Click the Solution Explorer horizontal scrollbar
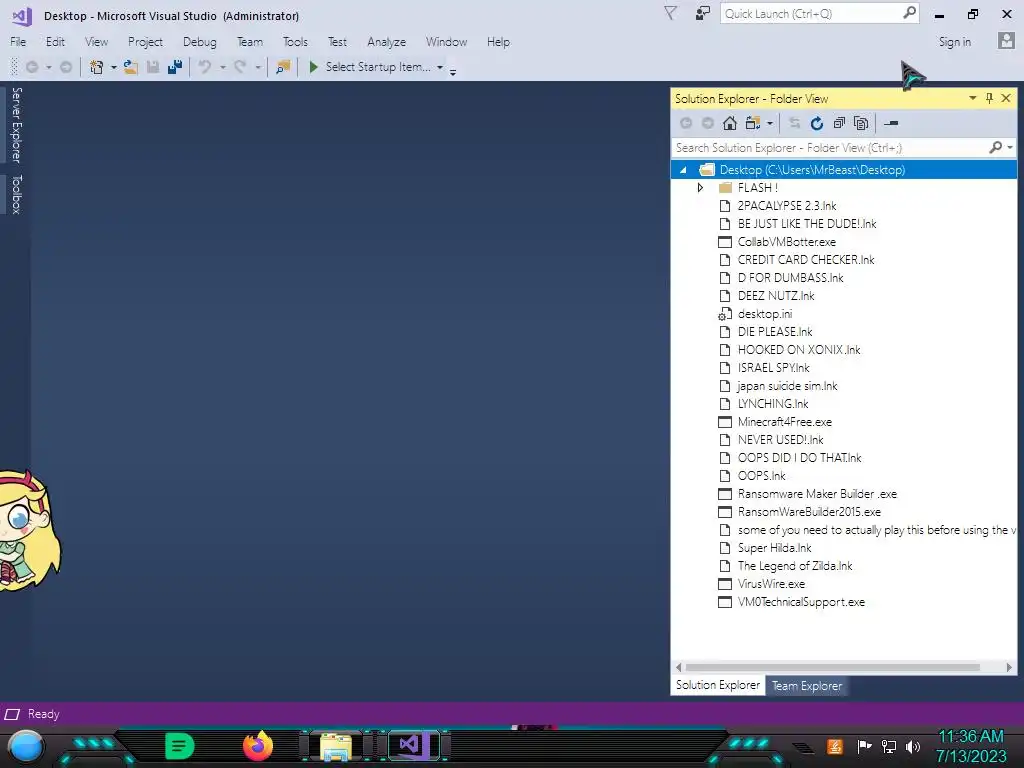 (x=832, y=667)
